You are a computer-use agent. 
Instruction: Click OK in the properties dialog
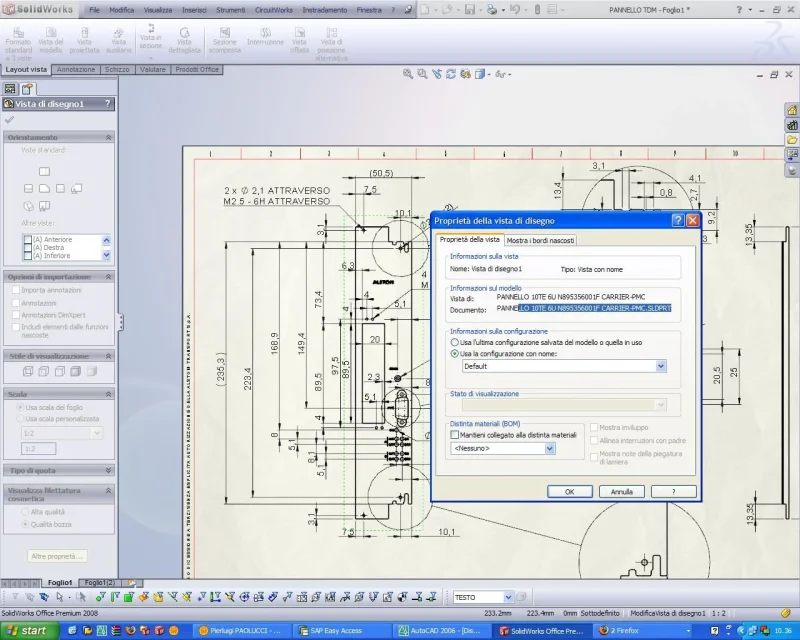pos(569,491)
